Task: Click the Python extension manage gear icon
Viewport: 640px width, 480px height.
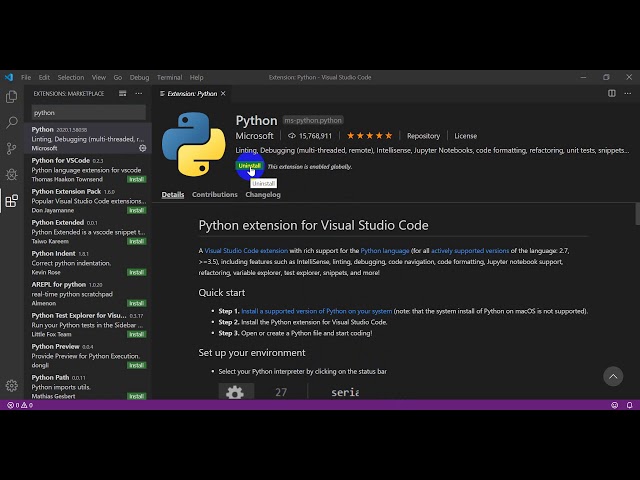Action: (x=142, y=148)
